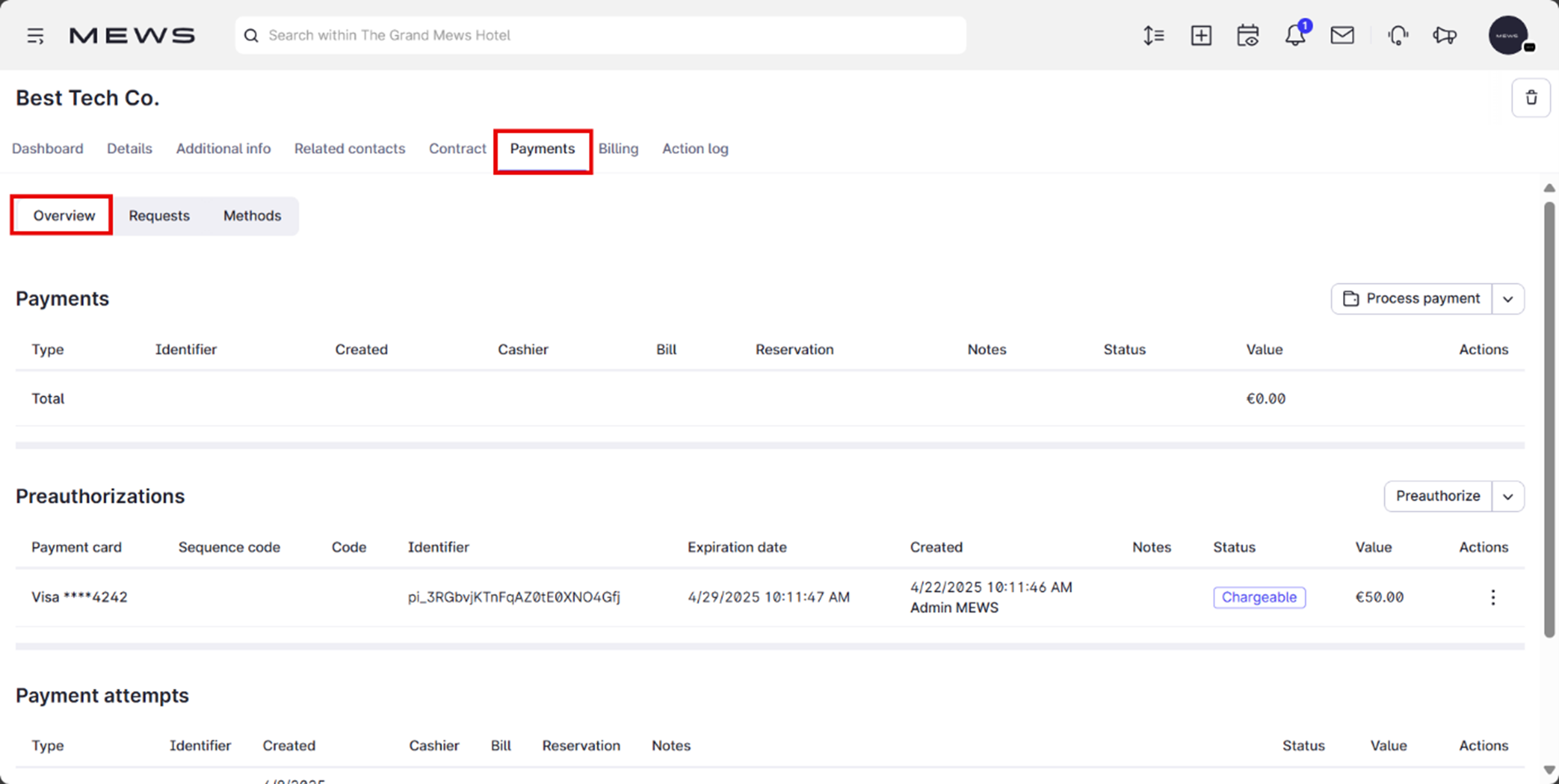Select the Overview sub-tab

(64, 216)
